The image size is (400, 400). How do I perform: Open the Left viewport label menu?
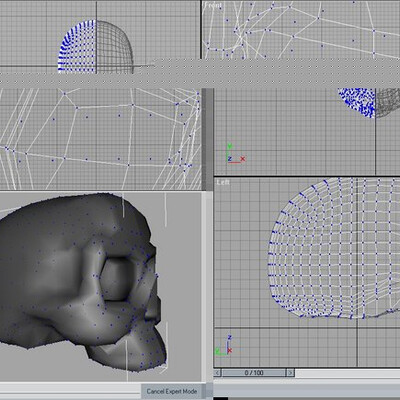[x=223, y=182]
